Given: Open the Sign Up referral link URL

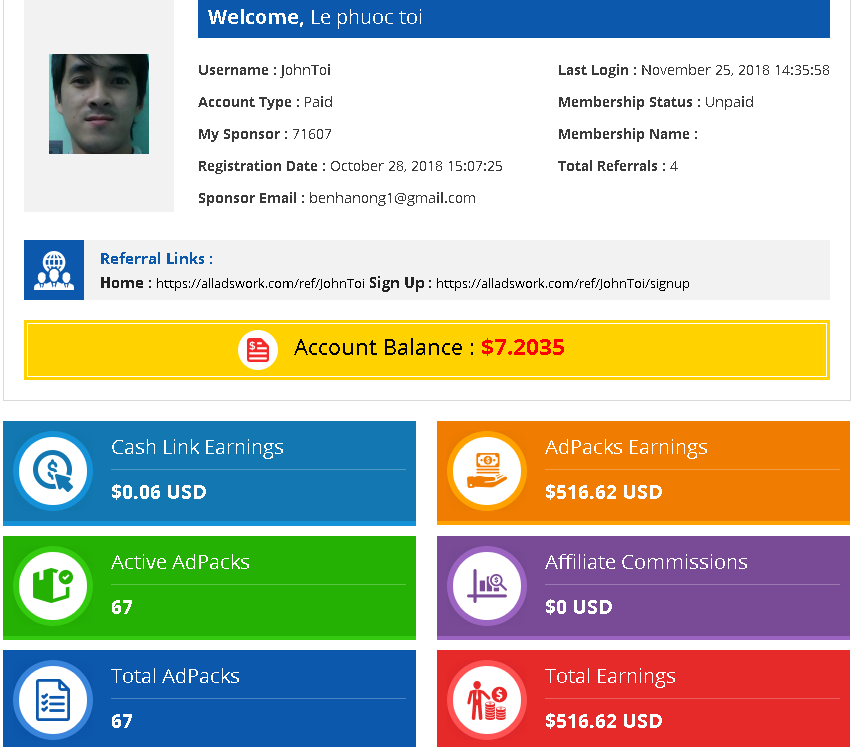Looking at the screenshot, I should pyautogui.click(x=562, y=284).
